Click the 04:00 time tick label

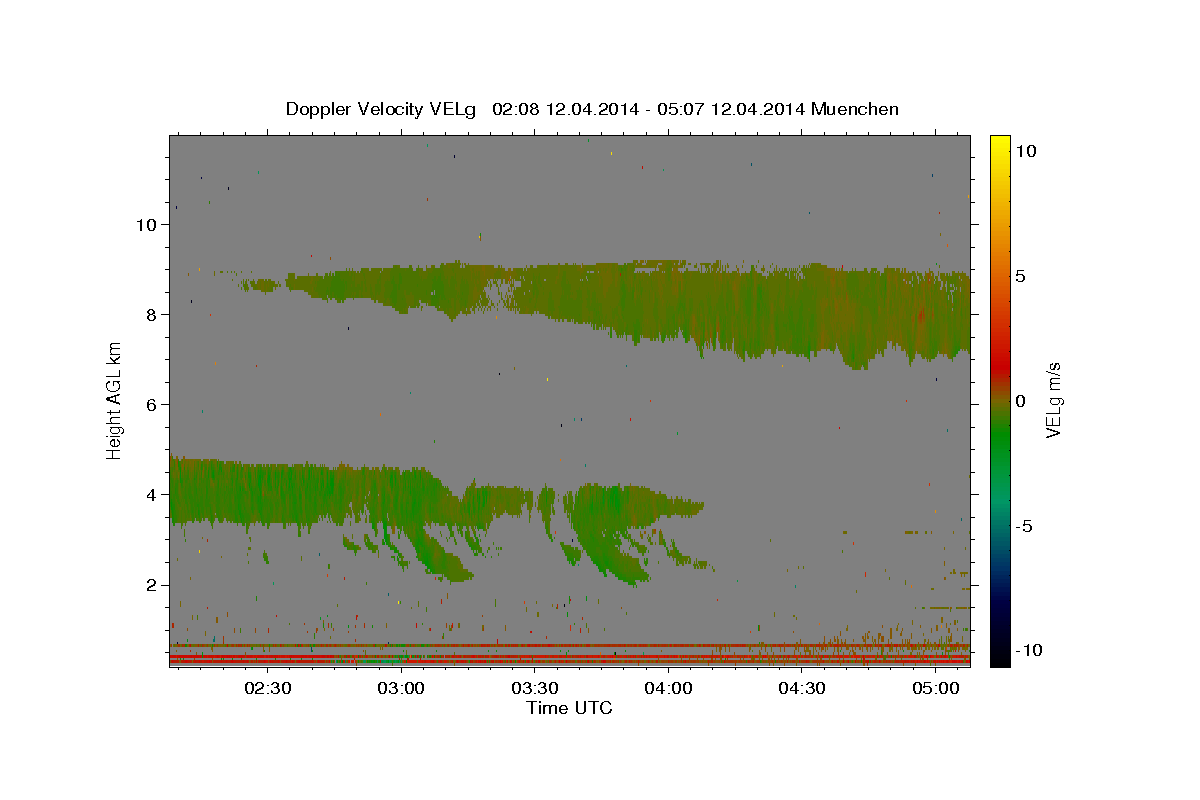point(668,689)
